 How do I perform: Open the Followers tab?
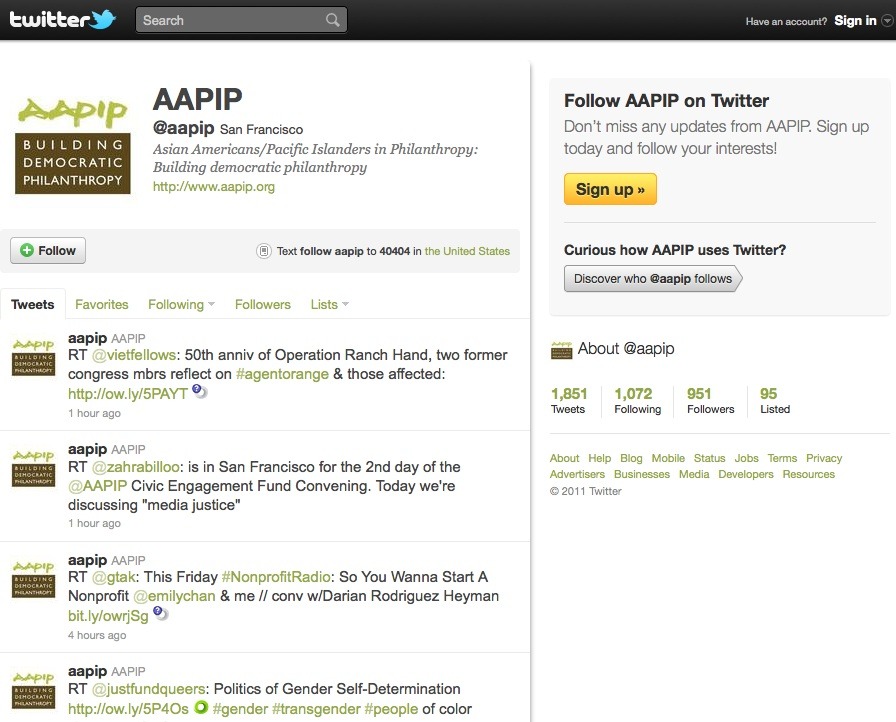click(263, 304)
